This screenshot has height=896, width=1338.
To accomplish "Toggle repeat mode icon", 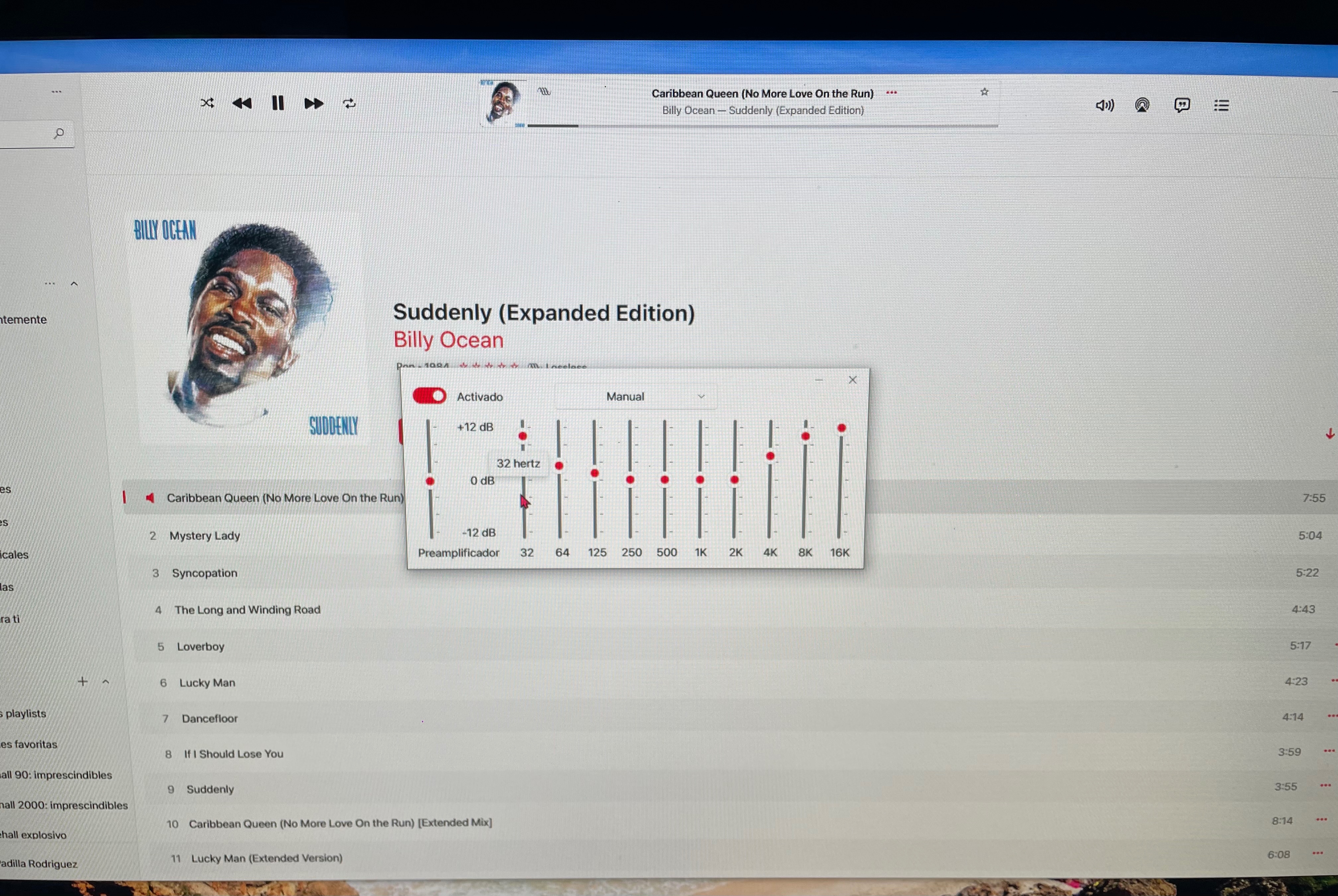I will point(349,104).
